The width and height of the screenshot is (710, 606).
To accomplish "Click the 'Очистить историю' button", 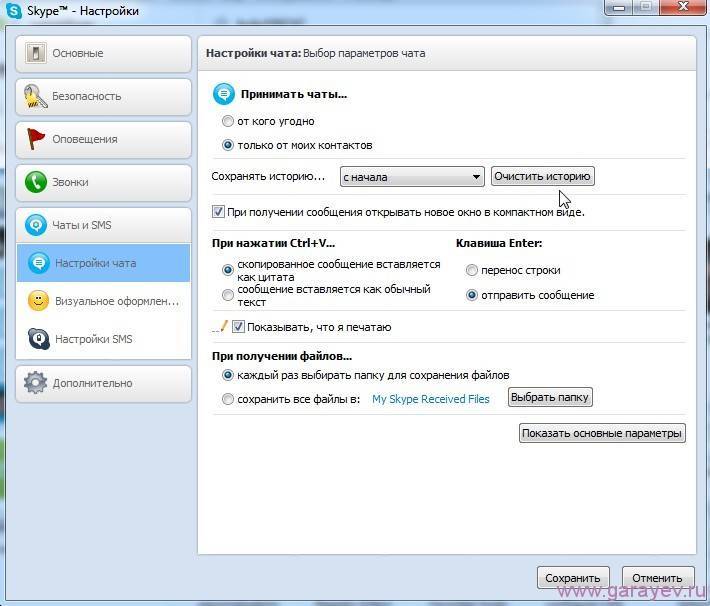I will coord(542,176).
